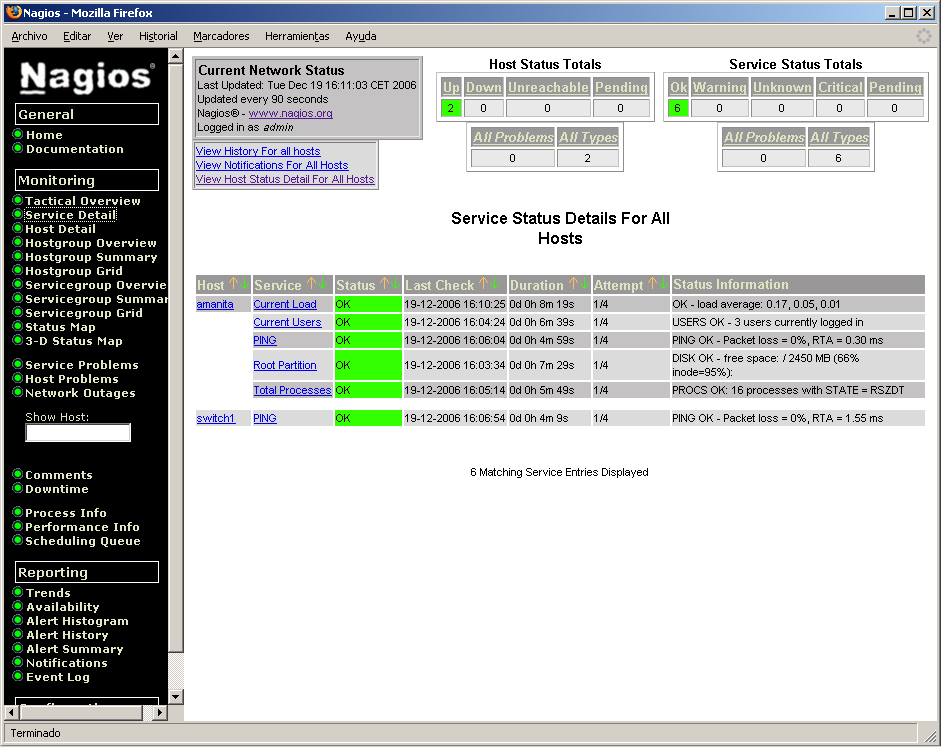
Task: Open the Archivo menu
Action: click(x=29, y=37)
